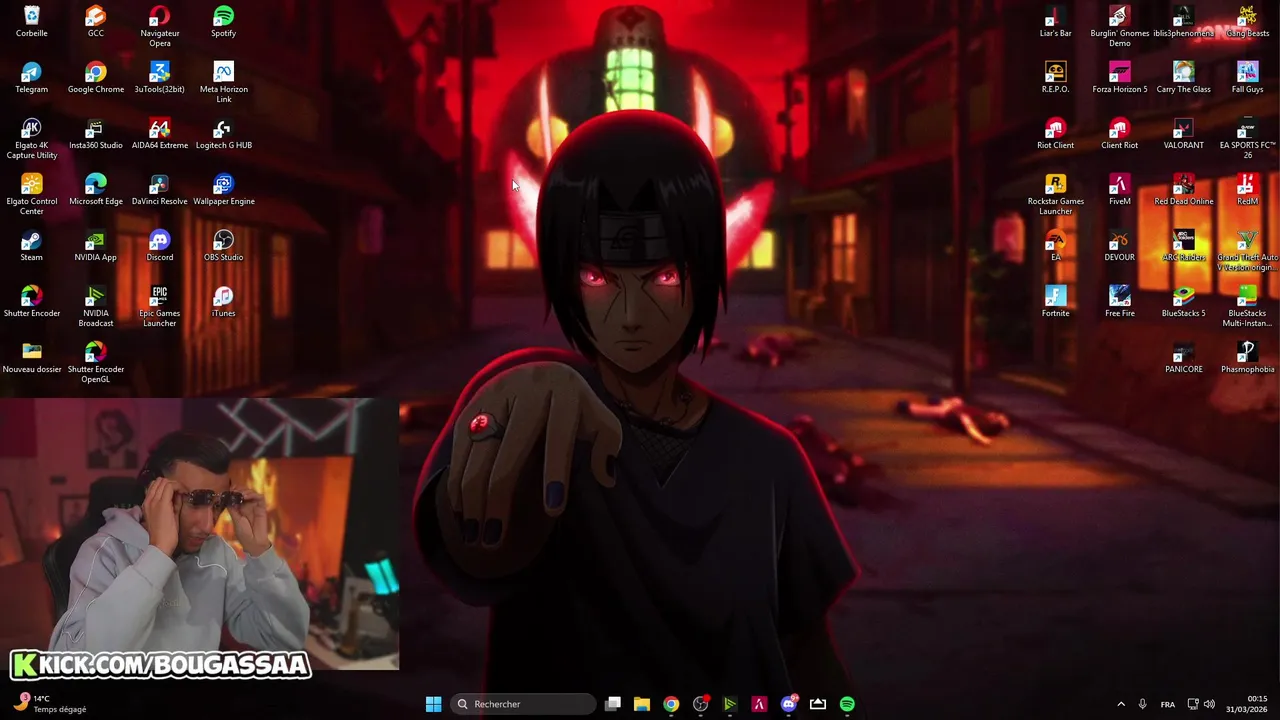Open the volume control in system tray
1280x720 pixels.
pos(1209,704)
